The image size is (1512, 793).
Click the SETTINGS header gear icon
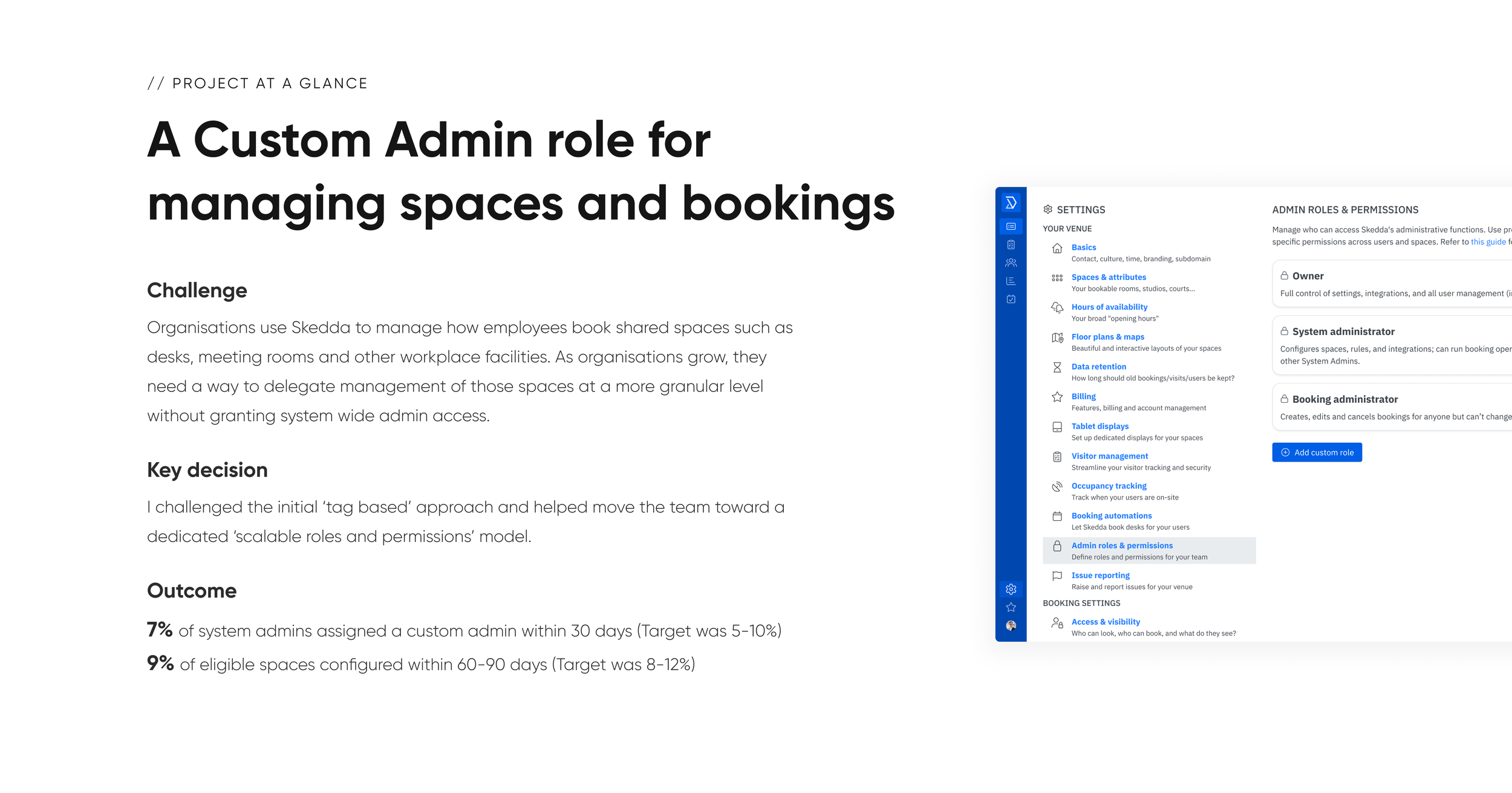pos(1048,209)
